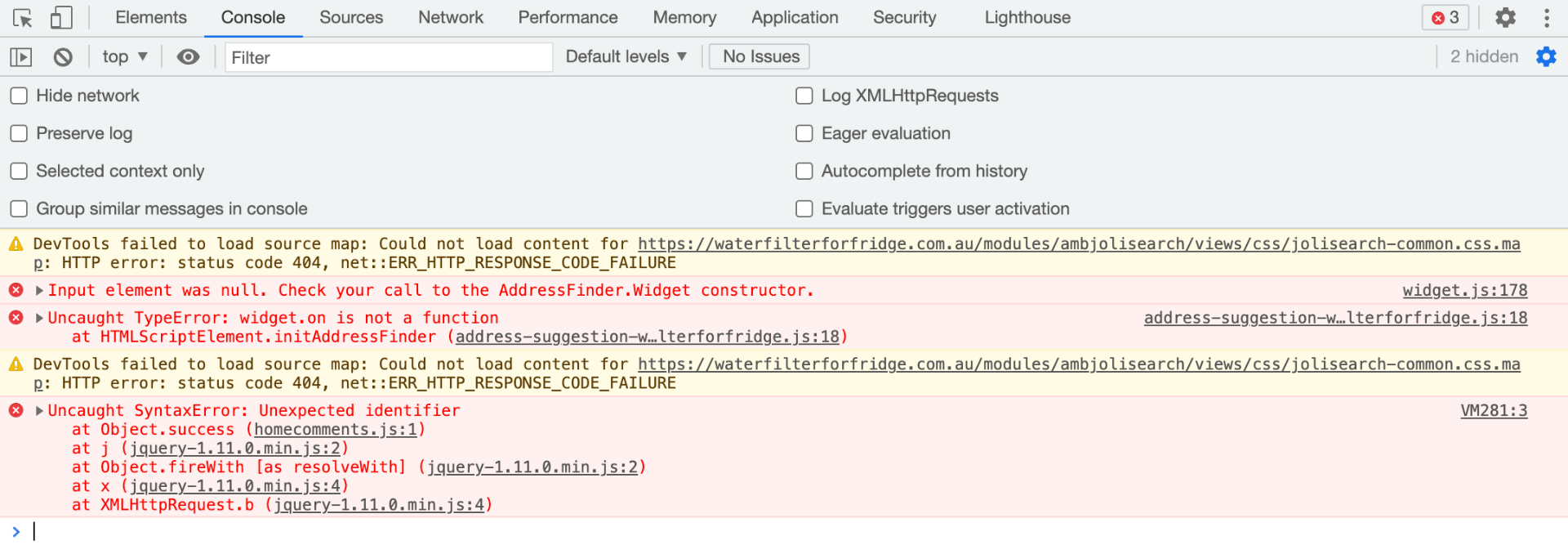Click the blue console settings gear
This screenshot has height=545, width=1568.
[x=1546, y=57]
